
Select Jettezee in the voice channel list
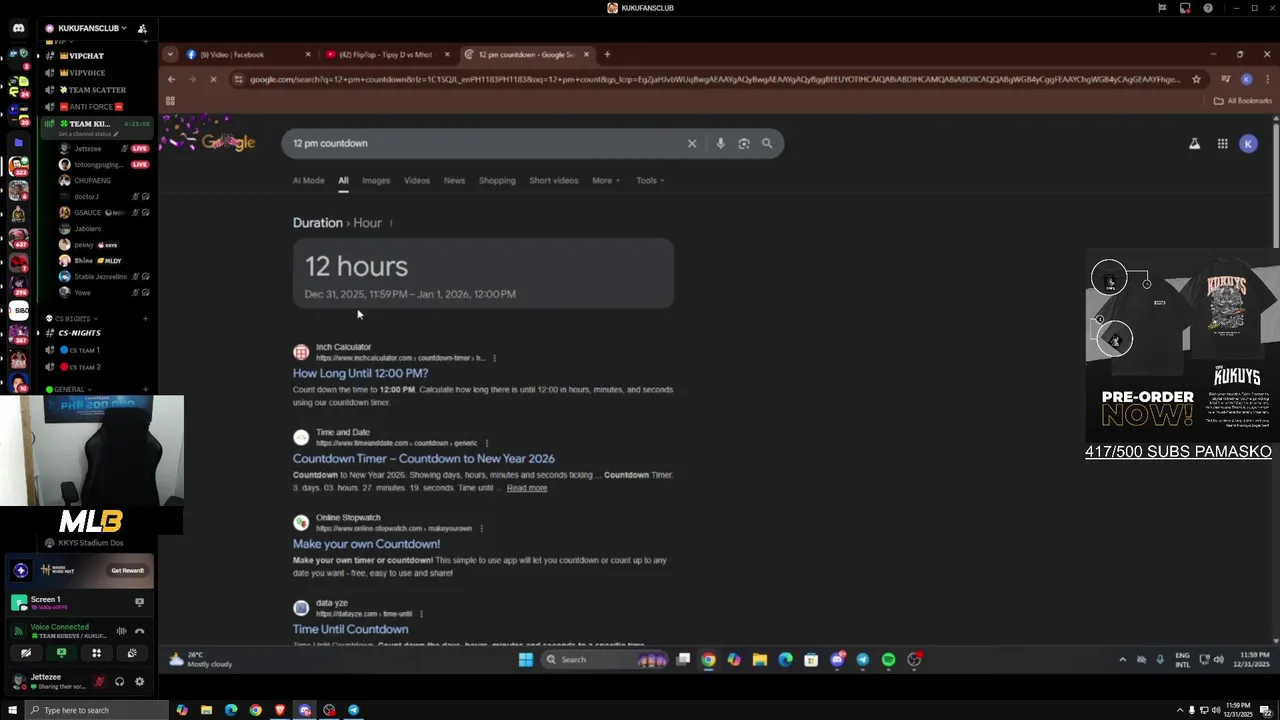tap(88, 148)
